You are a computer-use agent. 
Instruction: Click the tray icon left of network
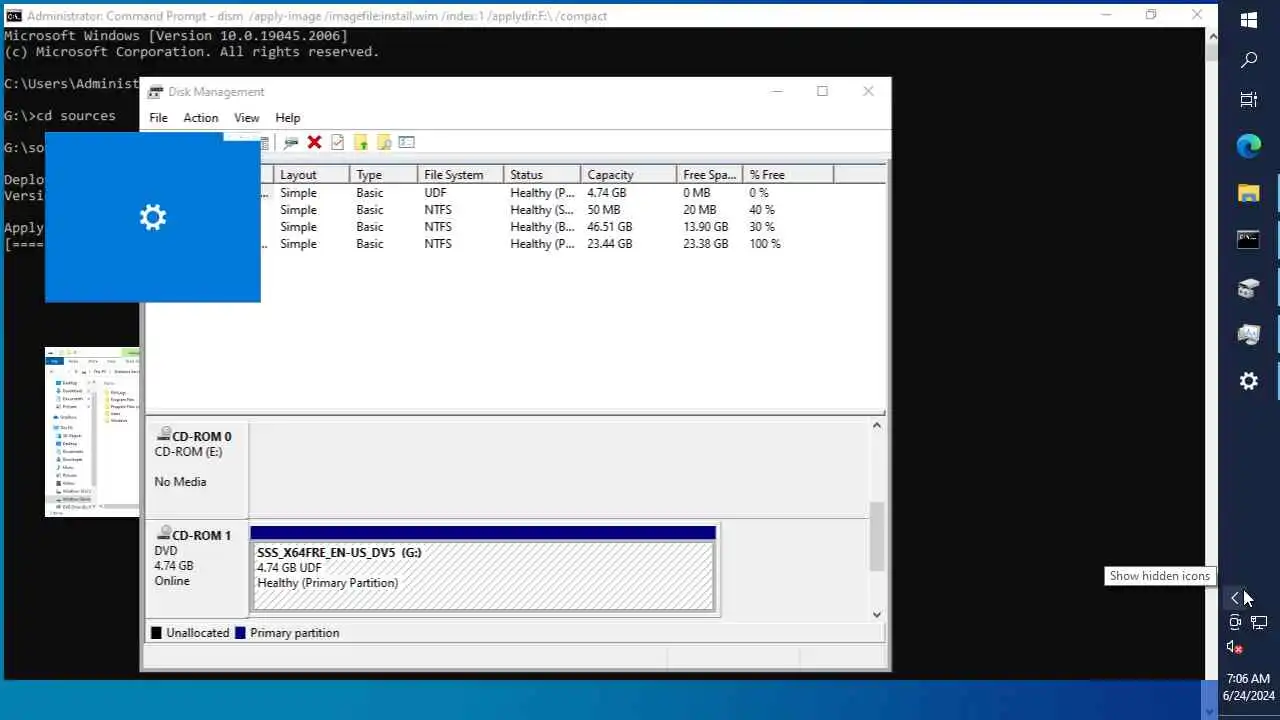(1235, 623)
